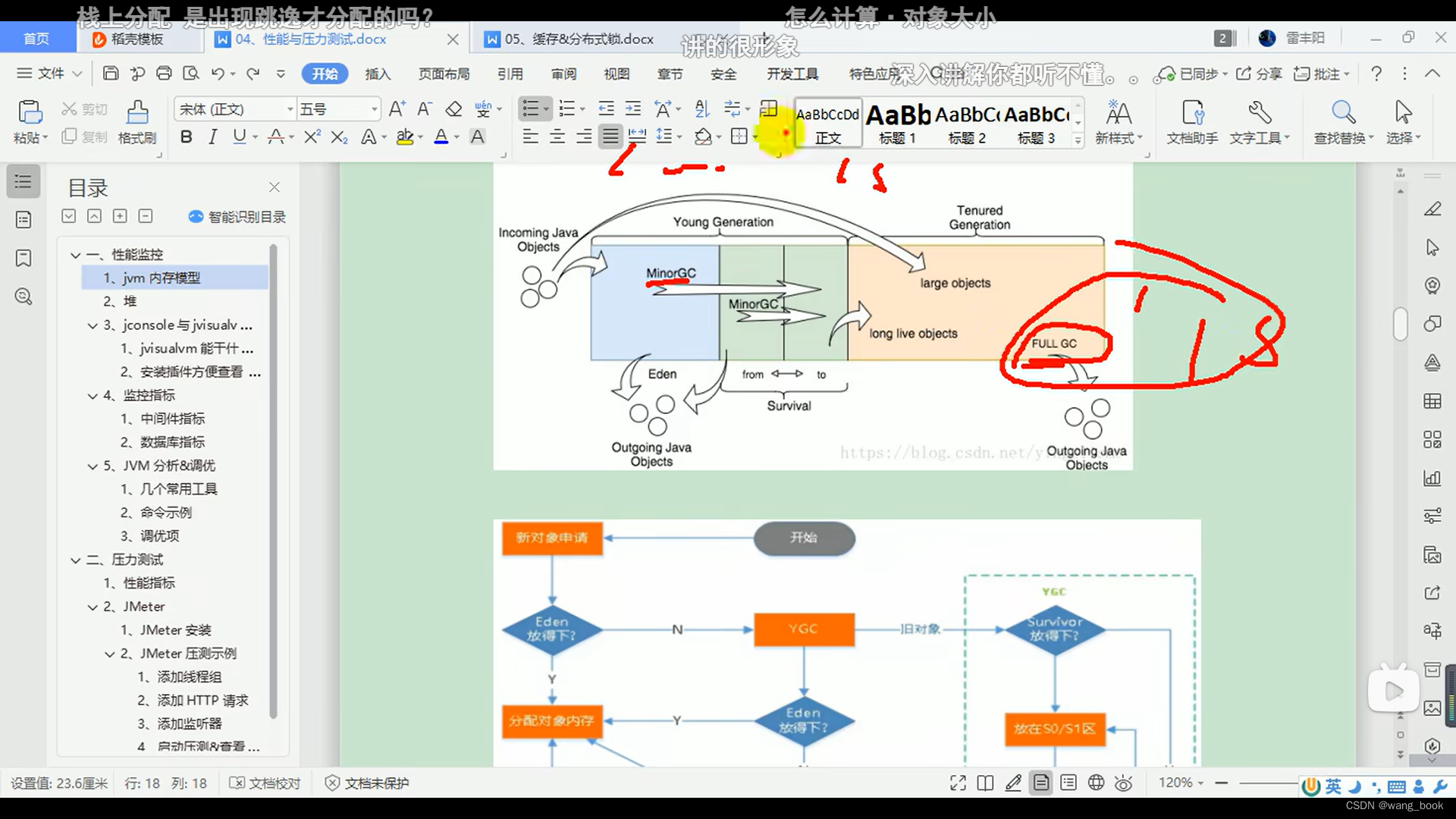Apply subscript X₂ formatting
1456x819 pixels.
(339, 137)
